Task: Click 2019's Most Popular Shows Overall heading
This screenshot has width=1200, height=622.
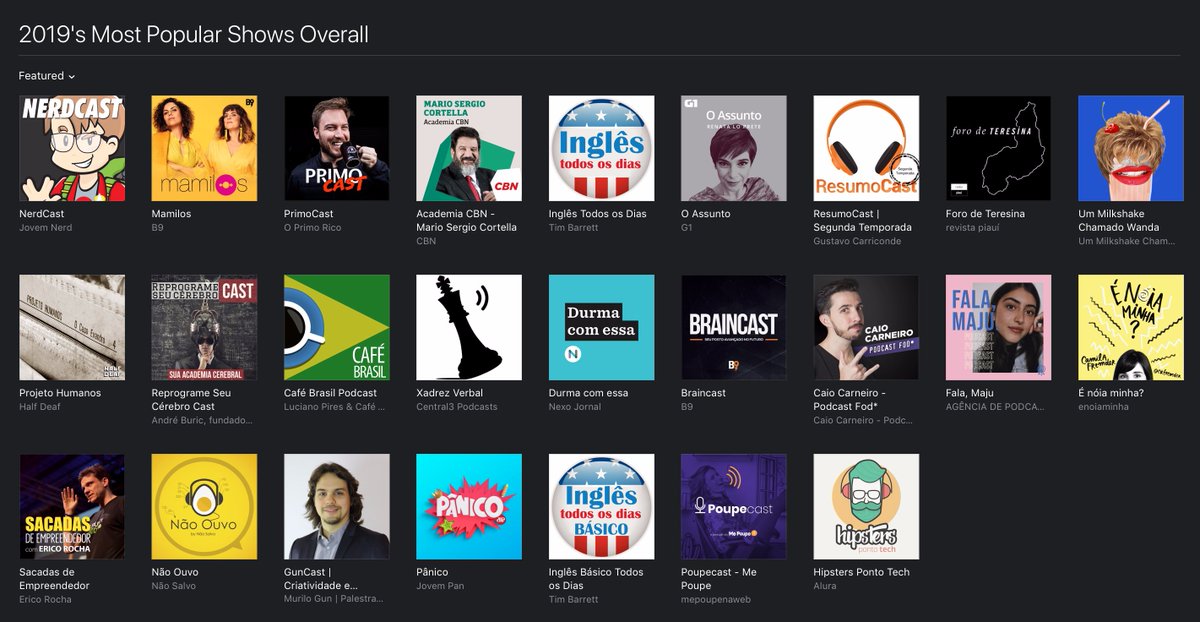Action: (x=194, y=35)
